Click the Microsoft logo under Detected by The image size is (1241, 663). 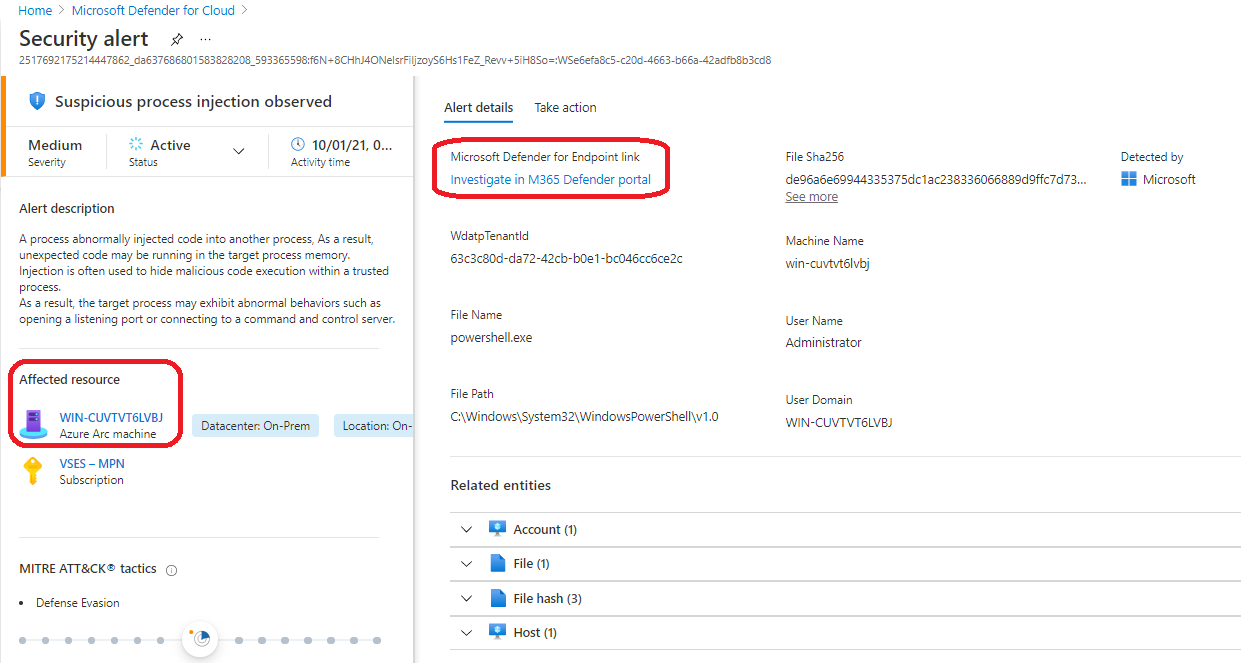(1129, 179)
